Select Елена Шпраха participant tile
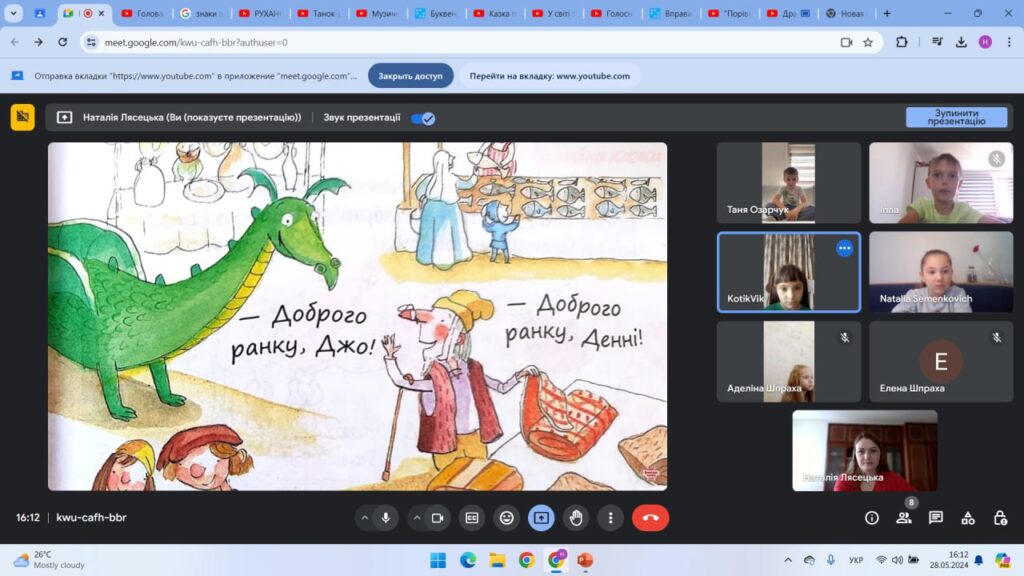Screen dimensions: 1024x576 pos(941,361)
